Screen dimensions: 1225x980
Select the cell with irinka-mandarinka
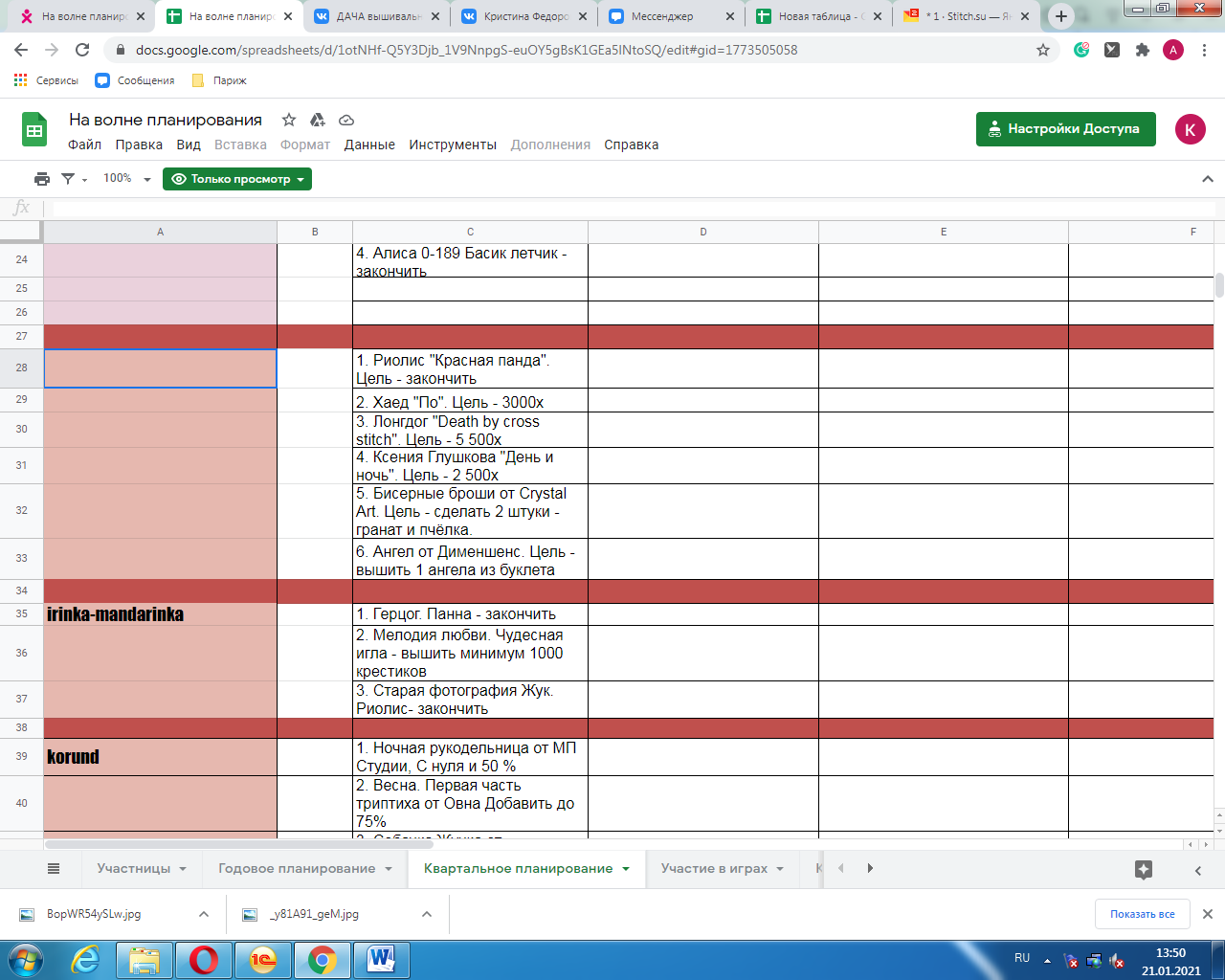click(x=160, y=614)
